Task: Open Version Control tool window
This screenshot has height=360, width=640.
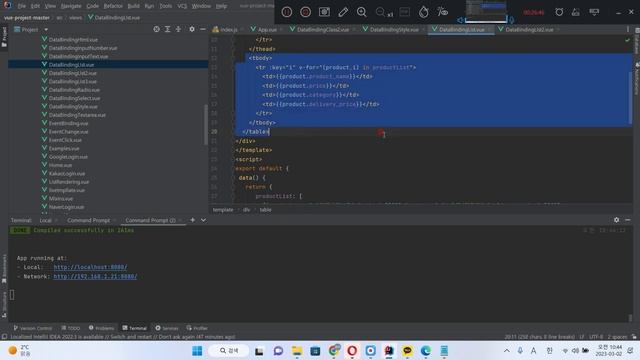Action: (33, 328)
